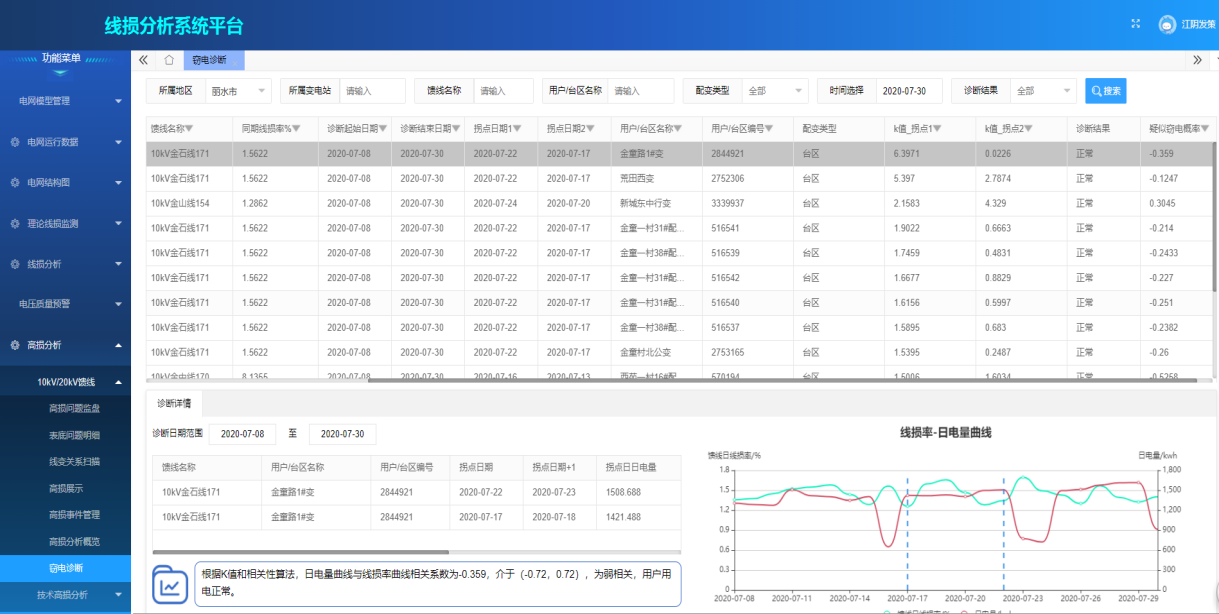Sort by 疑似窃电概率 column arrow
The width and height of the screenshot is (1219, 614).
(x=1205, y=128)
